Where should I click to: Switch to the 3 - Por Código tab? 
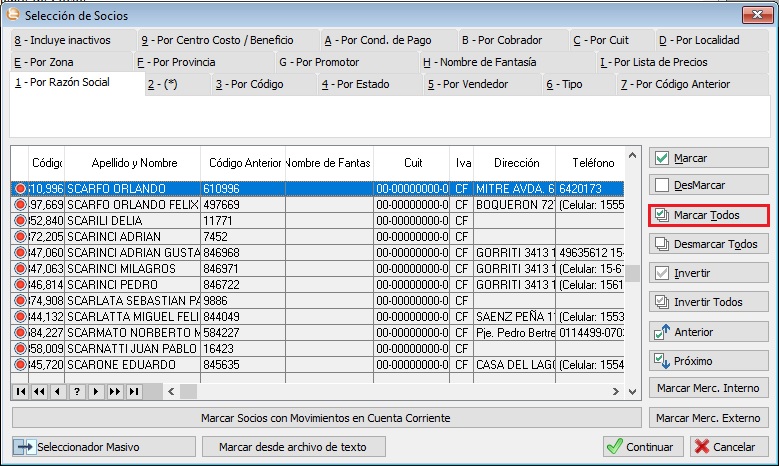(250, 85)
